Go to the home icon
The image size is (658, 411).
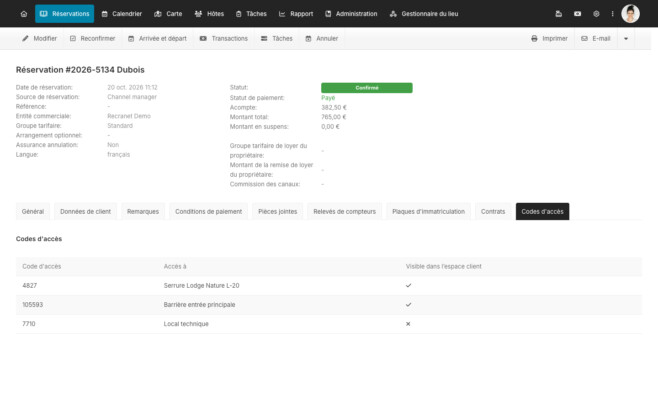pos(24,14)
